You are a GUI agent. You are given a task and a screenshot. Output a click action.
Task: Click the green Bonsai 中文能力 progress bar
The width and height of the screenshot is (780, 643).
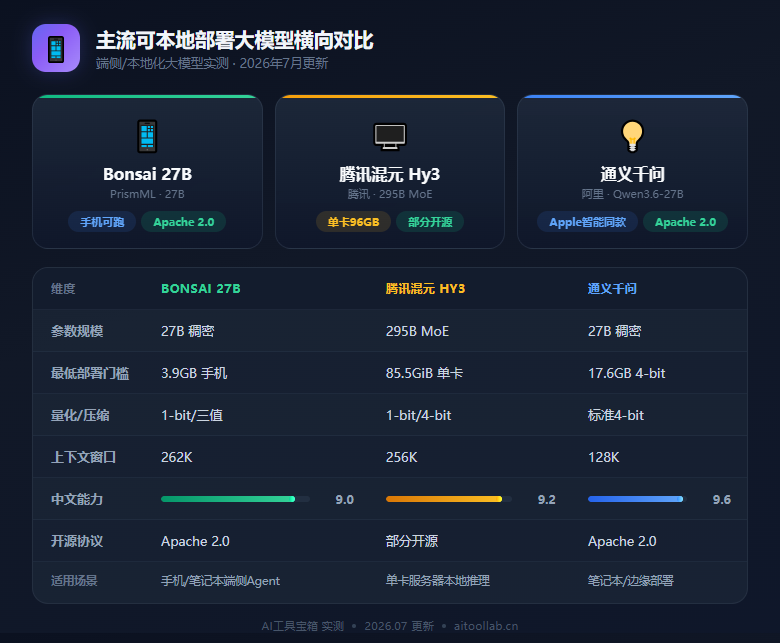tap(235, 499)
